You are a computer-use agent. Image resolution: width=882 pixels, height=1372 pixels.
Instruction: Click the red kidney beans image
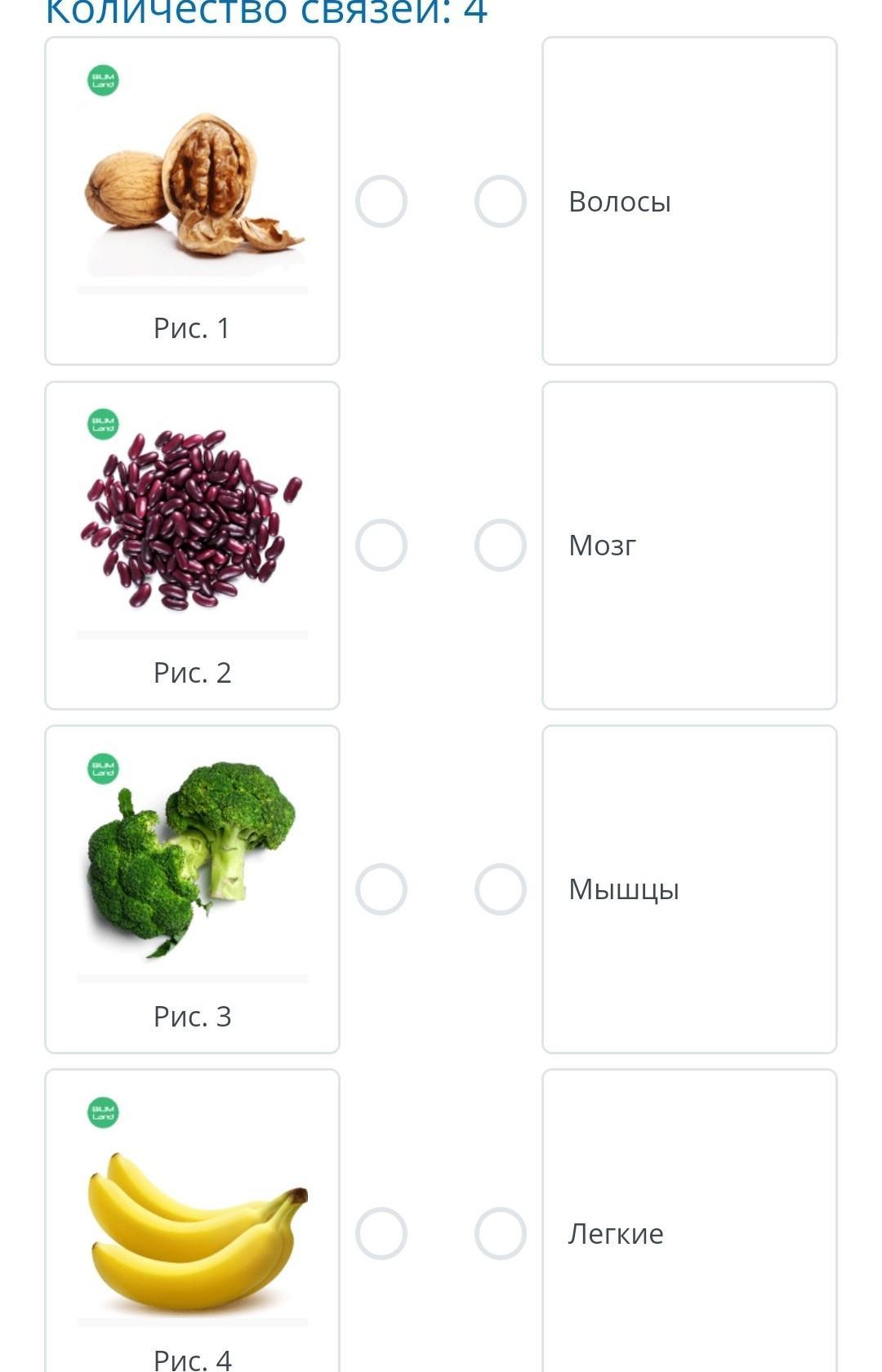click(x=191, y=519)
